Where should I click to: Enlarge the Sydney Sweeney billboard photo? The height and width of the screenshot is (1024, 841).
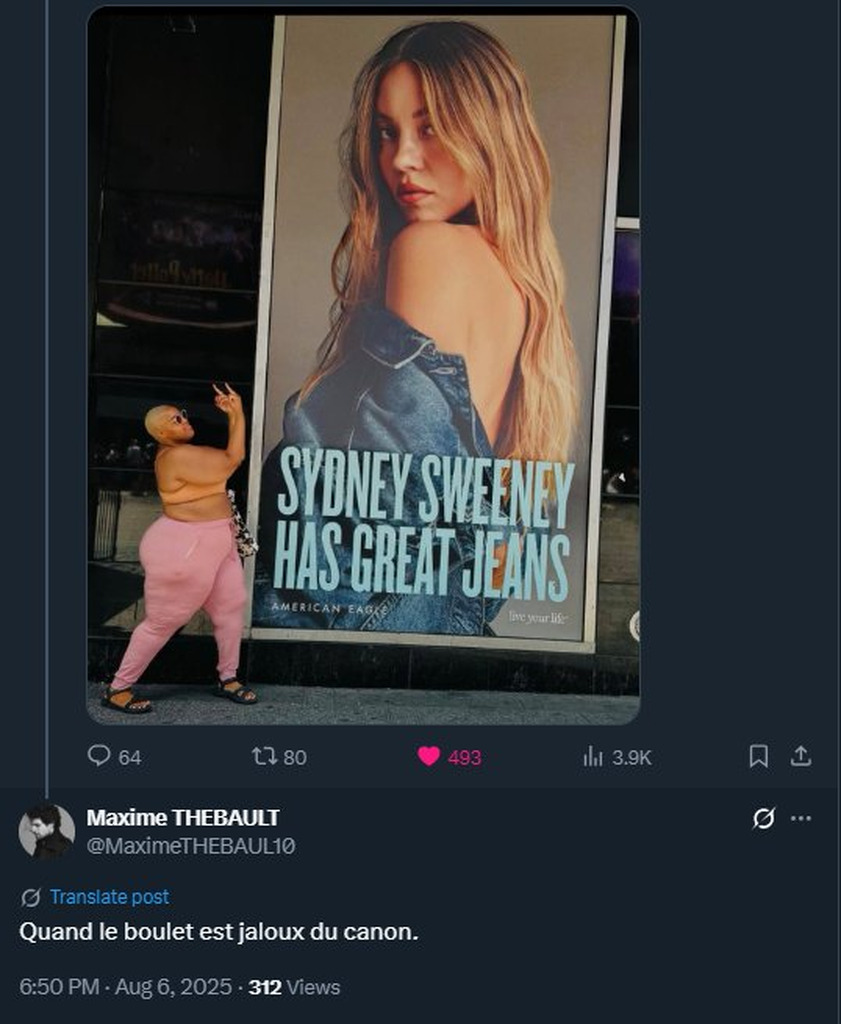click(x=363, y=364)
